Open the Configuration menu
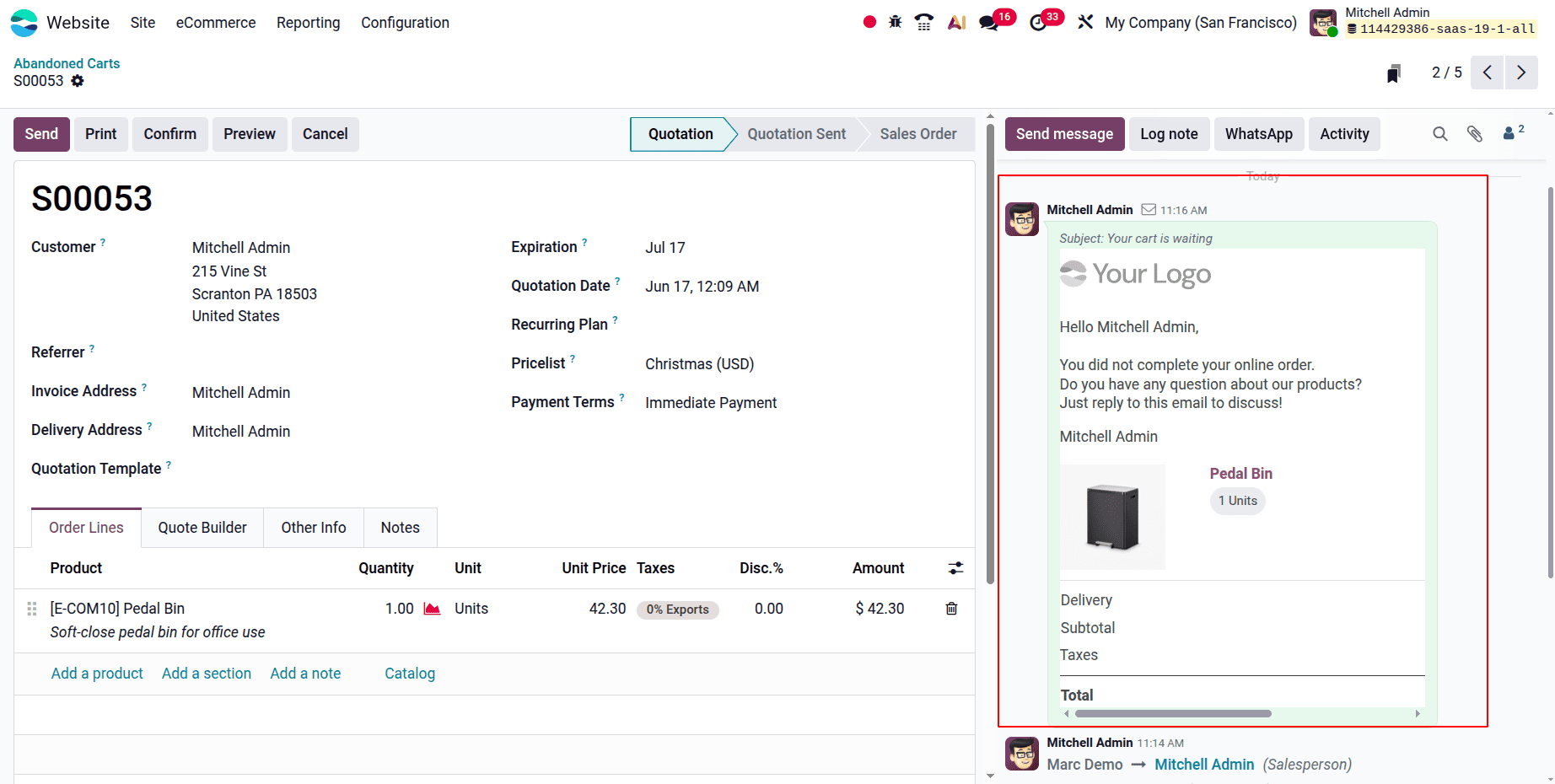1555x784 pixels. click(405, 23)
